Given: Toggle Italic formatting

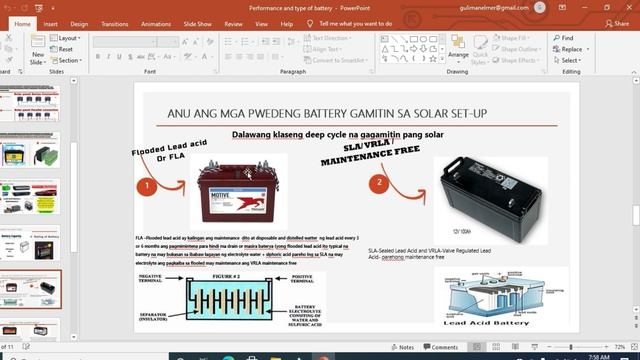Looking at the screenshot, I should pyautogui.click(x=108, y=57).
